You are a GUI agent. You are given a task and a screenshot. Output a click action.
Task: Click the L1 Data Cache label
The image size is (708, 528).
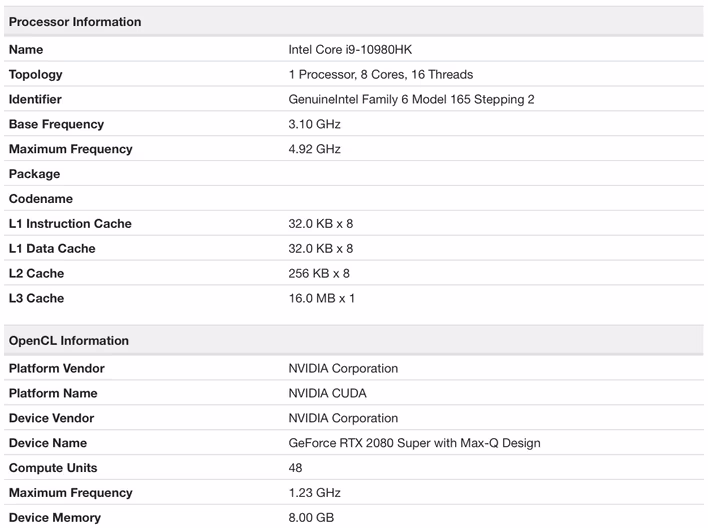(52, 248)
